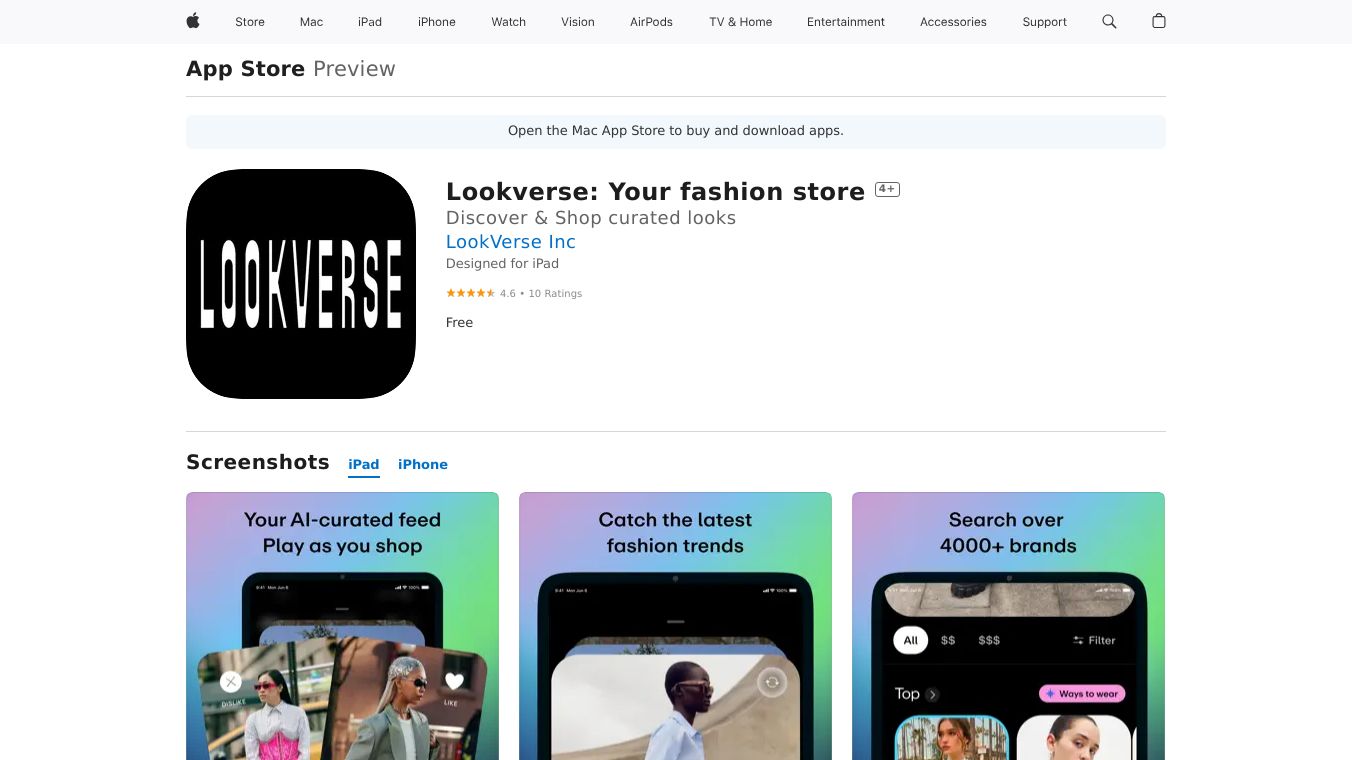Click the refresh circle icon in the second screenshot

coord(772,683)
